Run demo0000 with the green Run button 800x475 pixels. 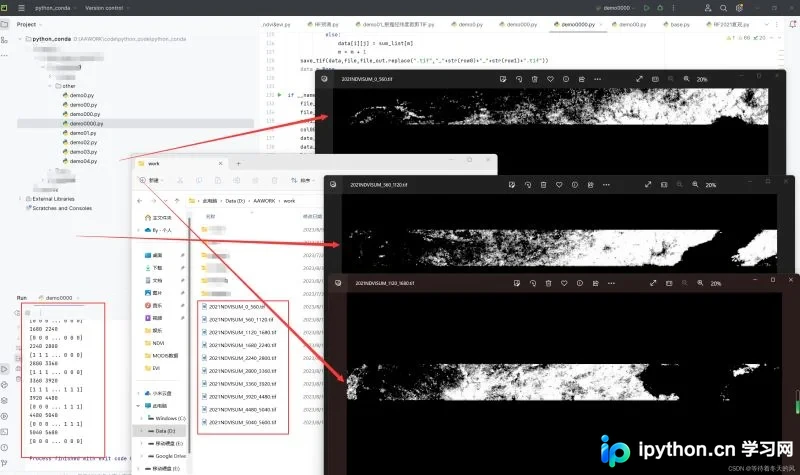(x=647, y=8)
